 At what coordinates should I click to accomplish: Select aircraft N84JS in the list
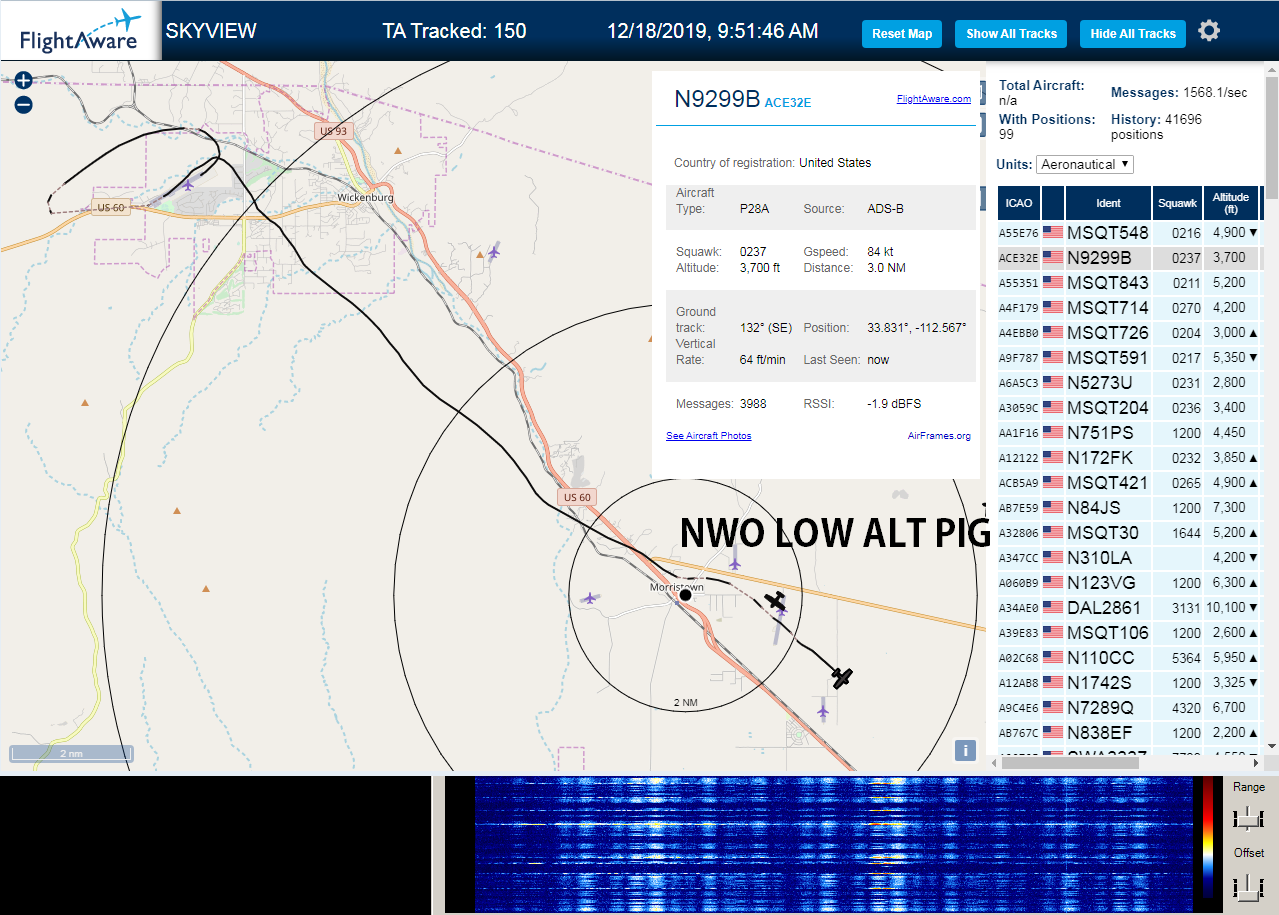[1128, 507]
